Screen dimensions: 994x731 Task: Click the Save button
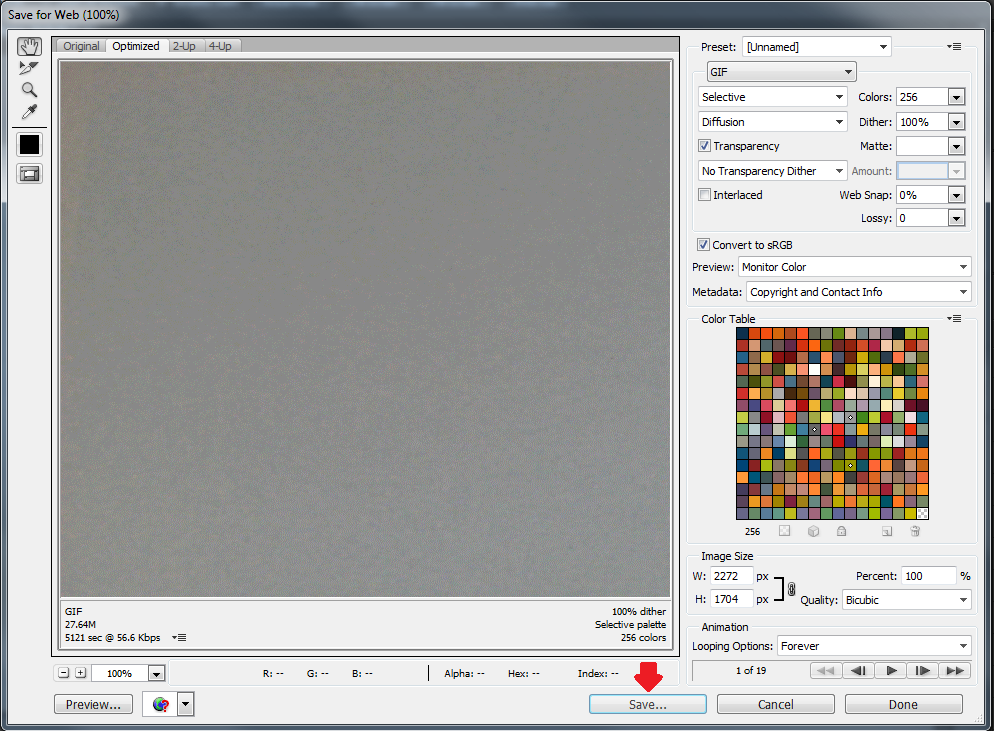click(x=647, y=704)
